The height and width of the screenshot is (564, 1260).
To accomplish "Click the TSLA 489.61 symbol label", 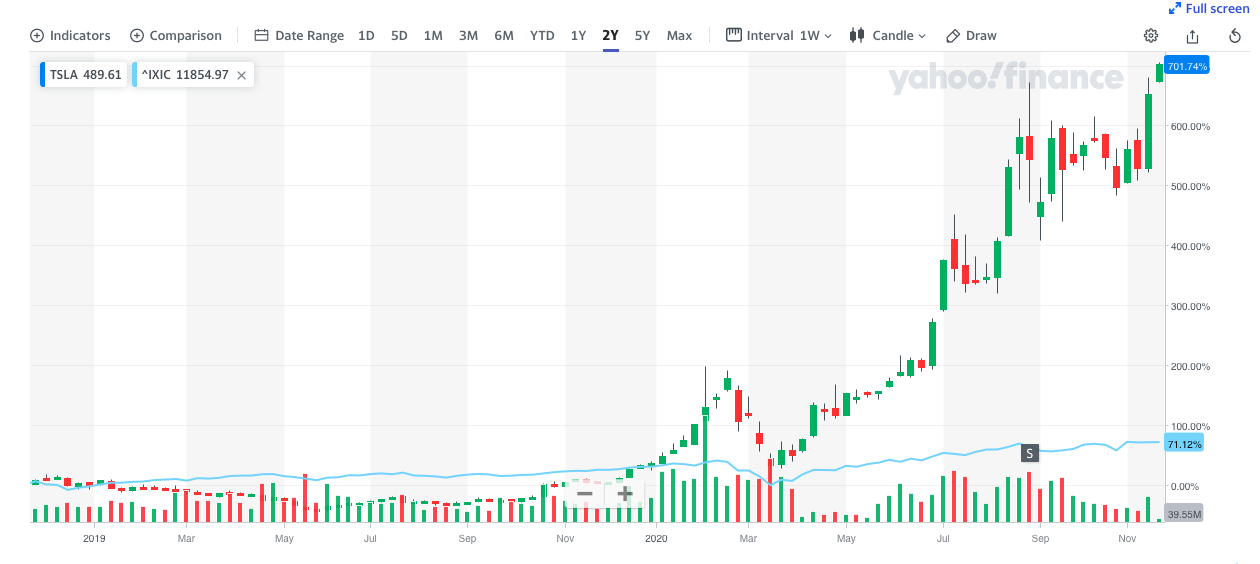I will tap(85, 75).
